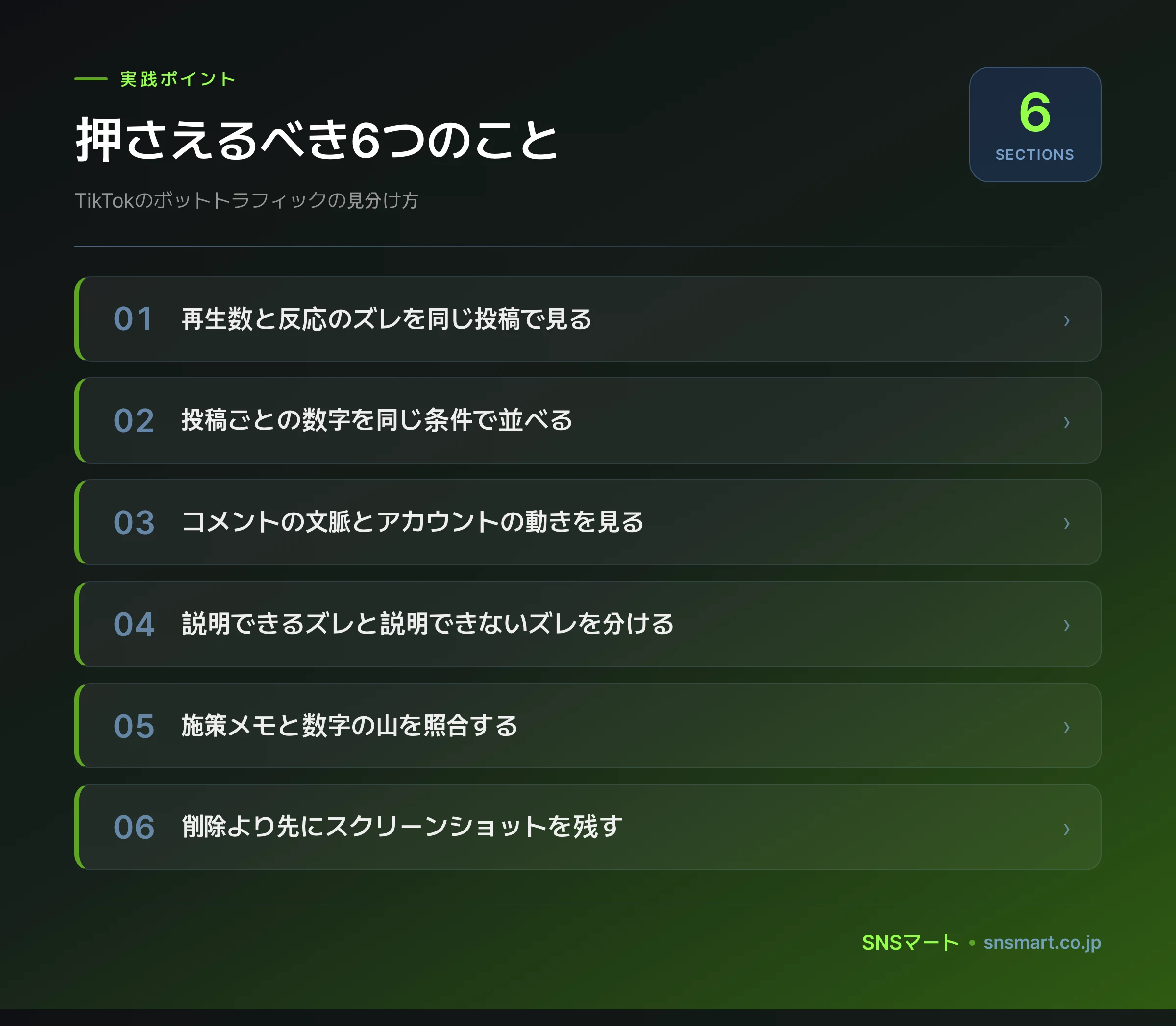Click chevron beside 説明できるズレと説明できないズレを分ける
1176x1026 pixels.
click(1066, 625)
